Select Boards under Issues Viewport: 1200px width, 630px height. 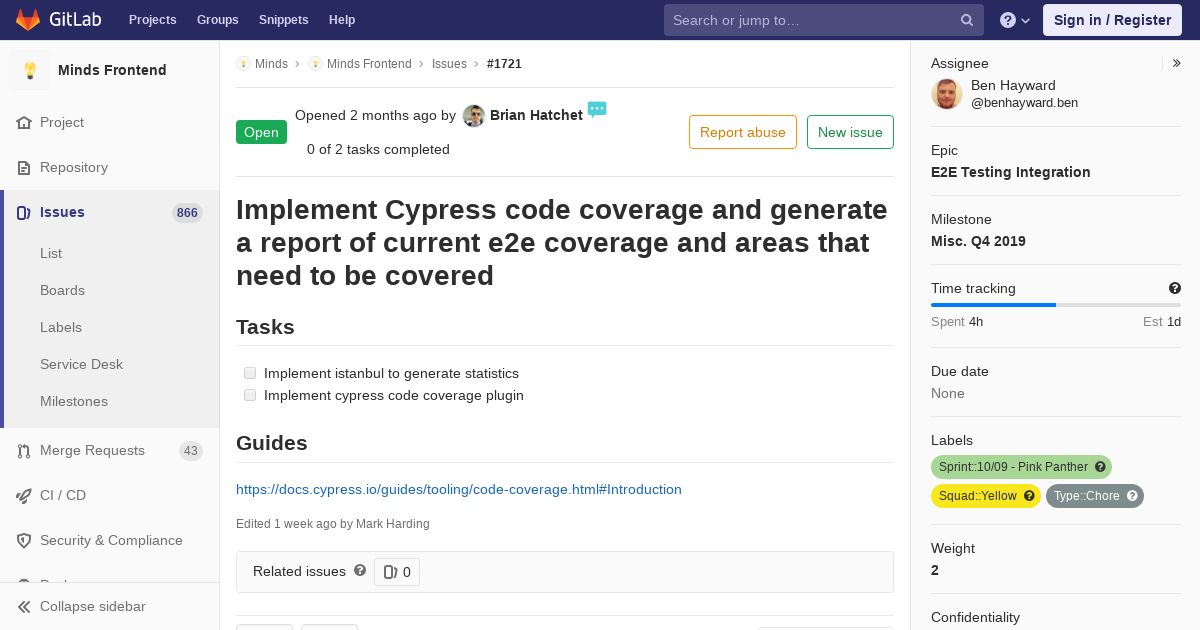click(x=62, y=290)
